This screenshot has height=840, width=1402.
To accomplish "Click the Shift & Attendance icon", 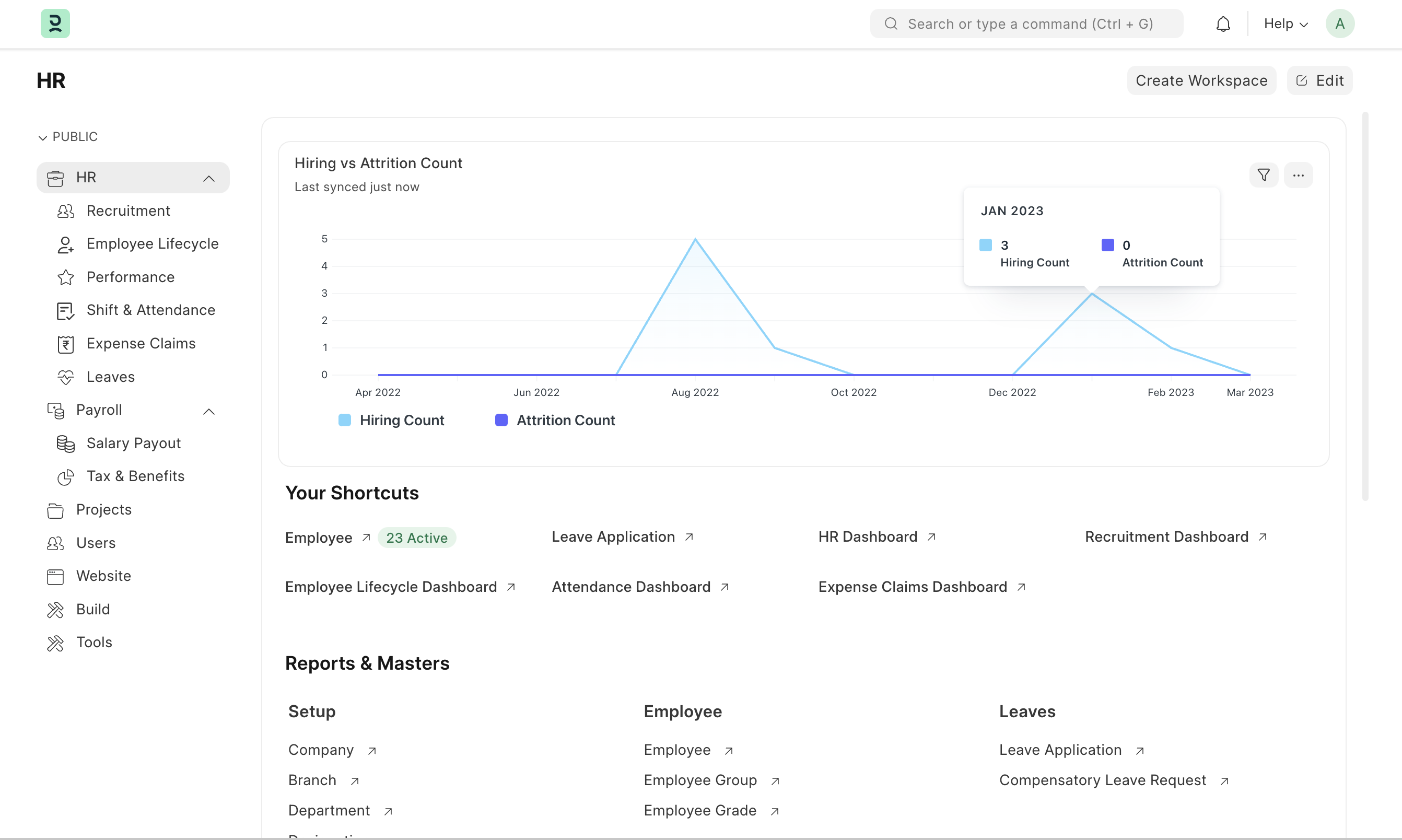I will point(66,311).
